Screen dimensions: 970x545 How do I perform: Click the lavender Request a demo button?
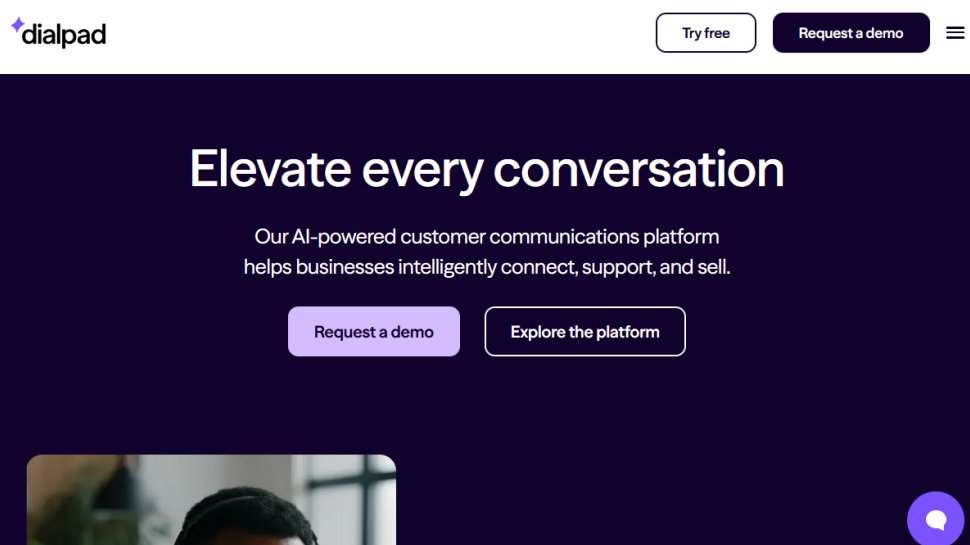[374, 332]
